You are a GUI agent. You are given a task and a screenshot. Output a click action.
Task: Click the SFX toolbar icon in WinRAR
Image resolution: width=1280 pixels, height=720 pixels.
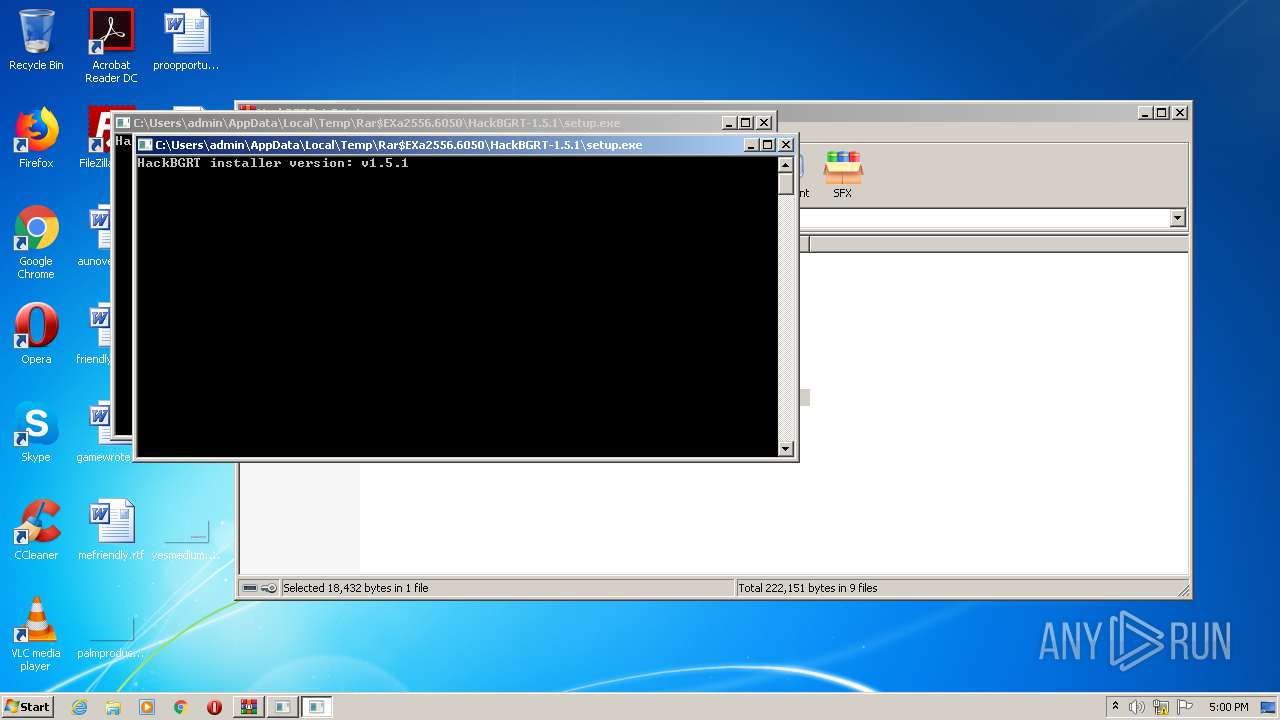tap(843, 175)
